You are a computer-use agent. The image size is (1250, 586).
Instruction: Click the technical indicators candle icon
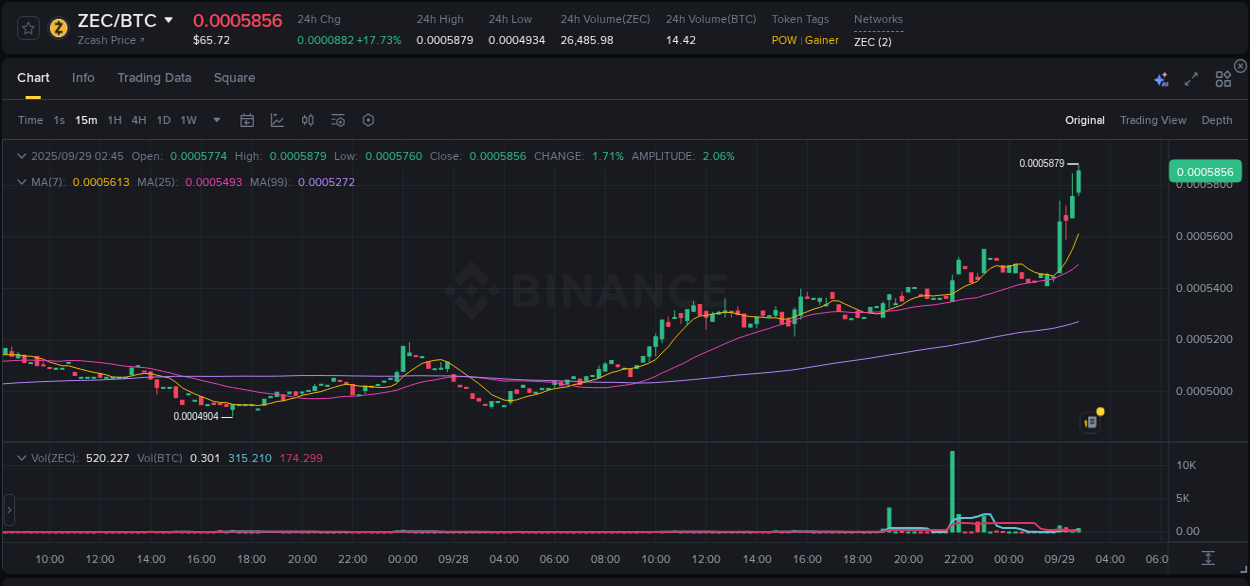(x=307, y=120)
